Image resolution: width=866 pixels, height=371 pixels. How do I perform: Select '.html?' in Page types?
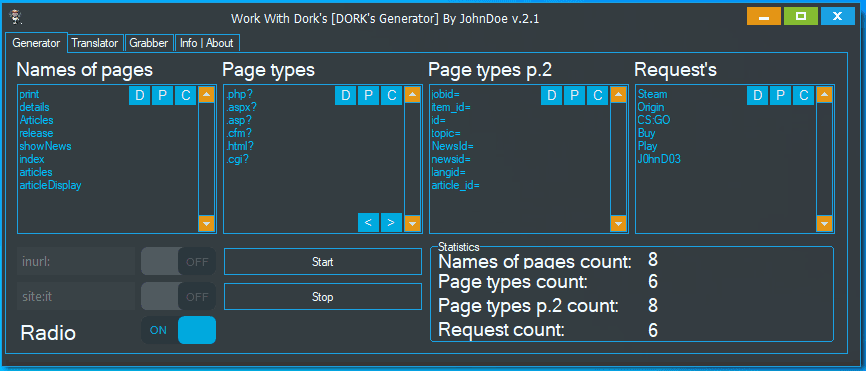240,146
